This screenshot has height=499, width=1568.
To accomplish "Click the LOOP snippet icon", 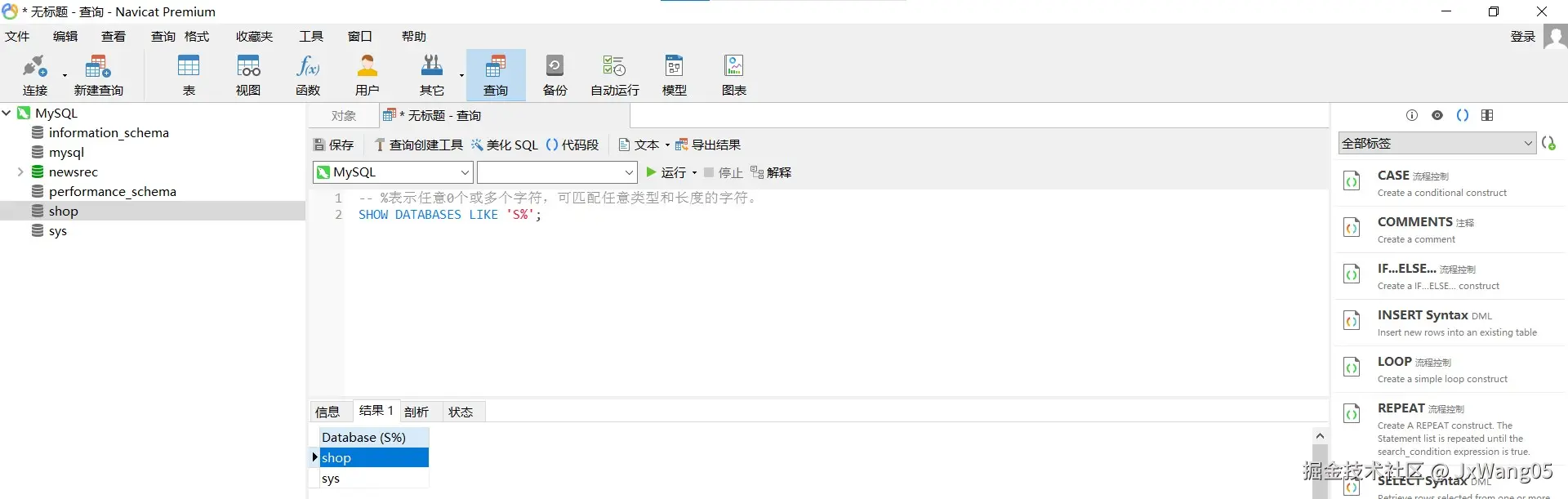I will coord(1352,368).
